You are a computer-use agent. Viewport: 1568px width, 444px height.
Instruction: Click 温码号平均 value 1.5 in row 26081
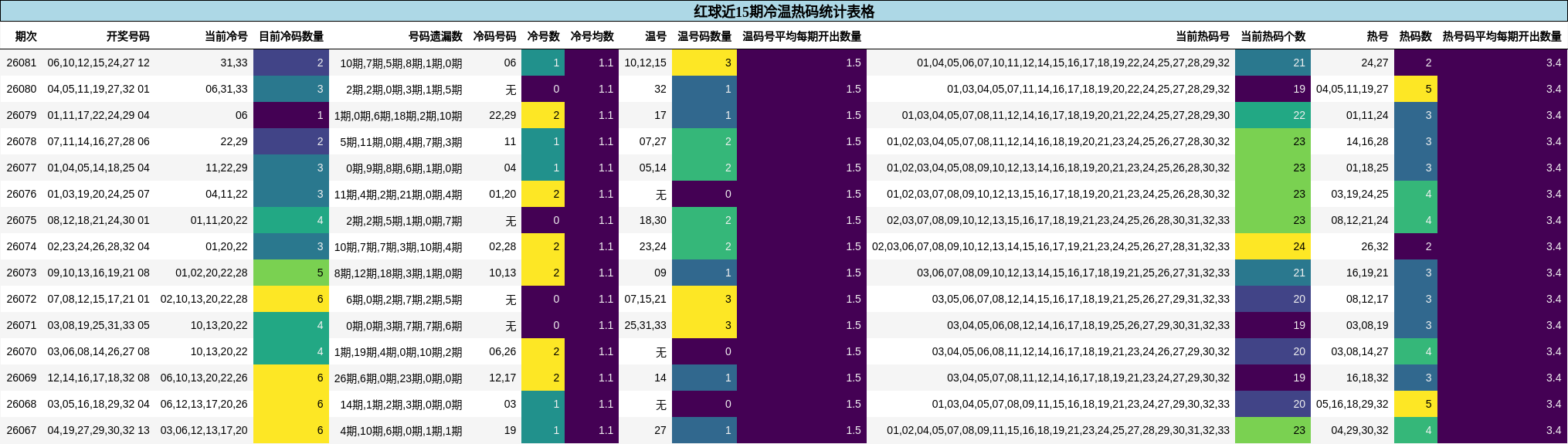pyautogui.click(x=802, y=63)
